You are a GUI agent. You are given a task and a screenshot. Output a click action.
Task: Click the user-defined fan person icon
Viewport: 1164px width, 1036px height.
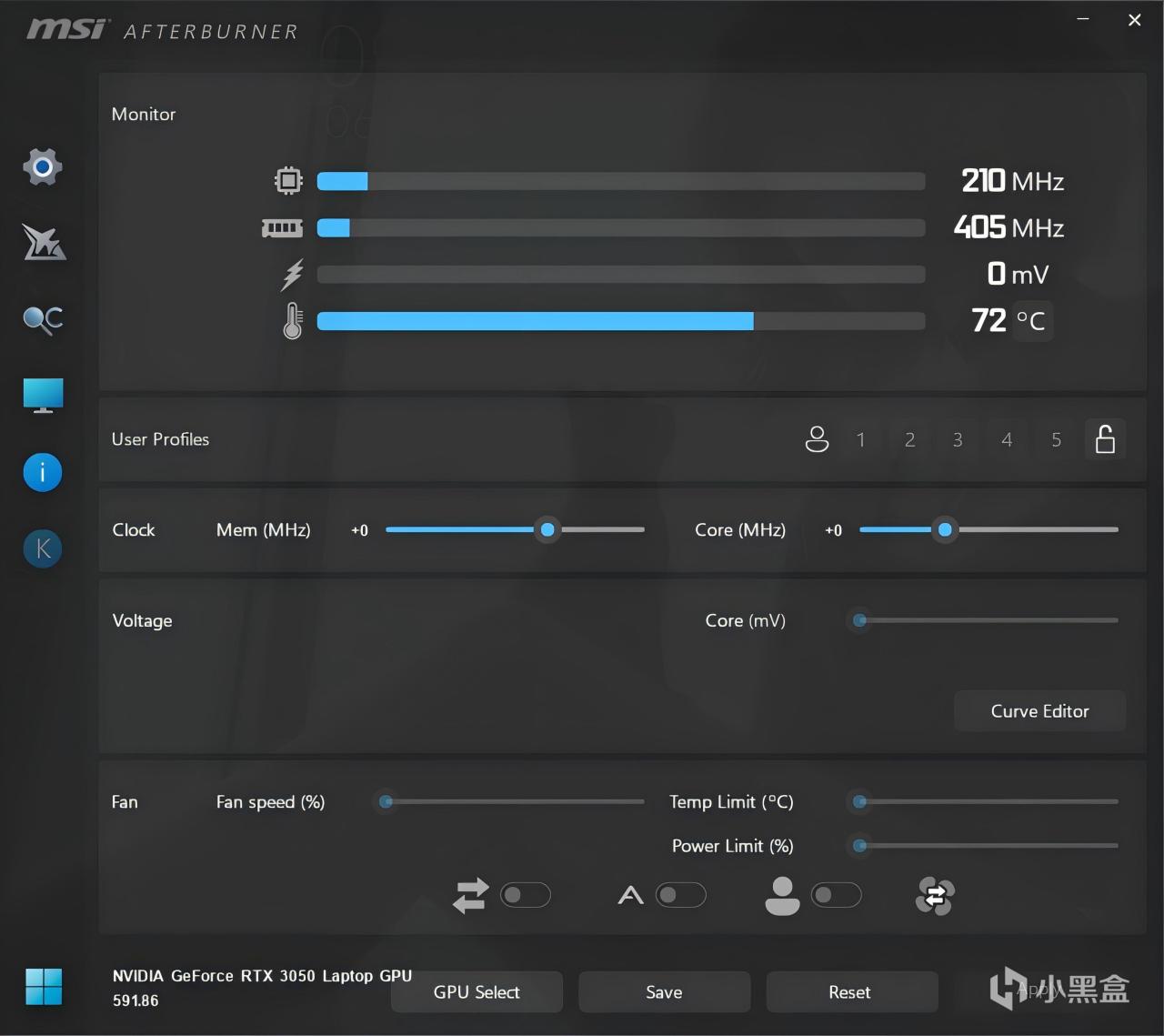[x=782, y=896]
